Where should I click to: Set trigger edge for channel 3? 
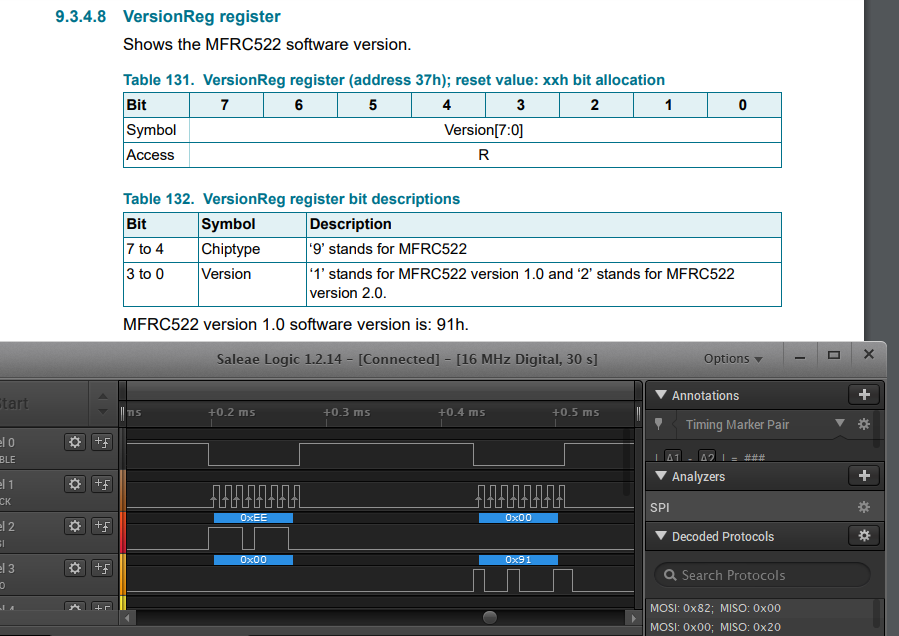coord(102,568)
